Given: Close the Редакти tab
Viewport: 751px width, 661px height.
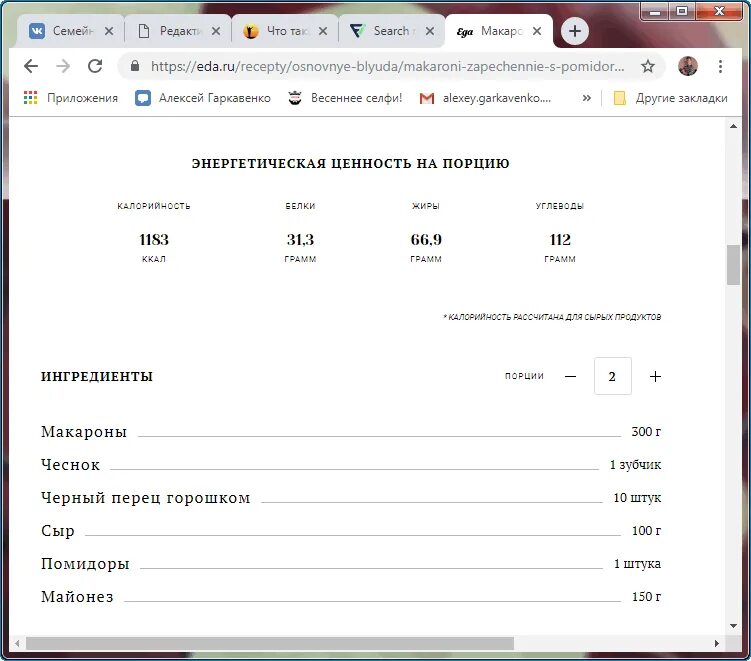Looking at the screenshot, I should pyautogui.click(x=216, y=31).
